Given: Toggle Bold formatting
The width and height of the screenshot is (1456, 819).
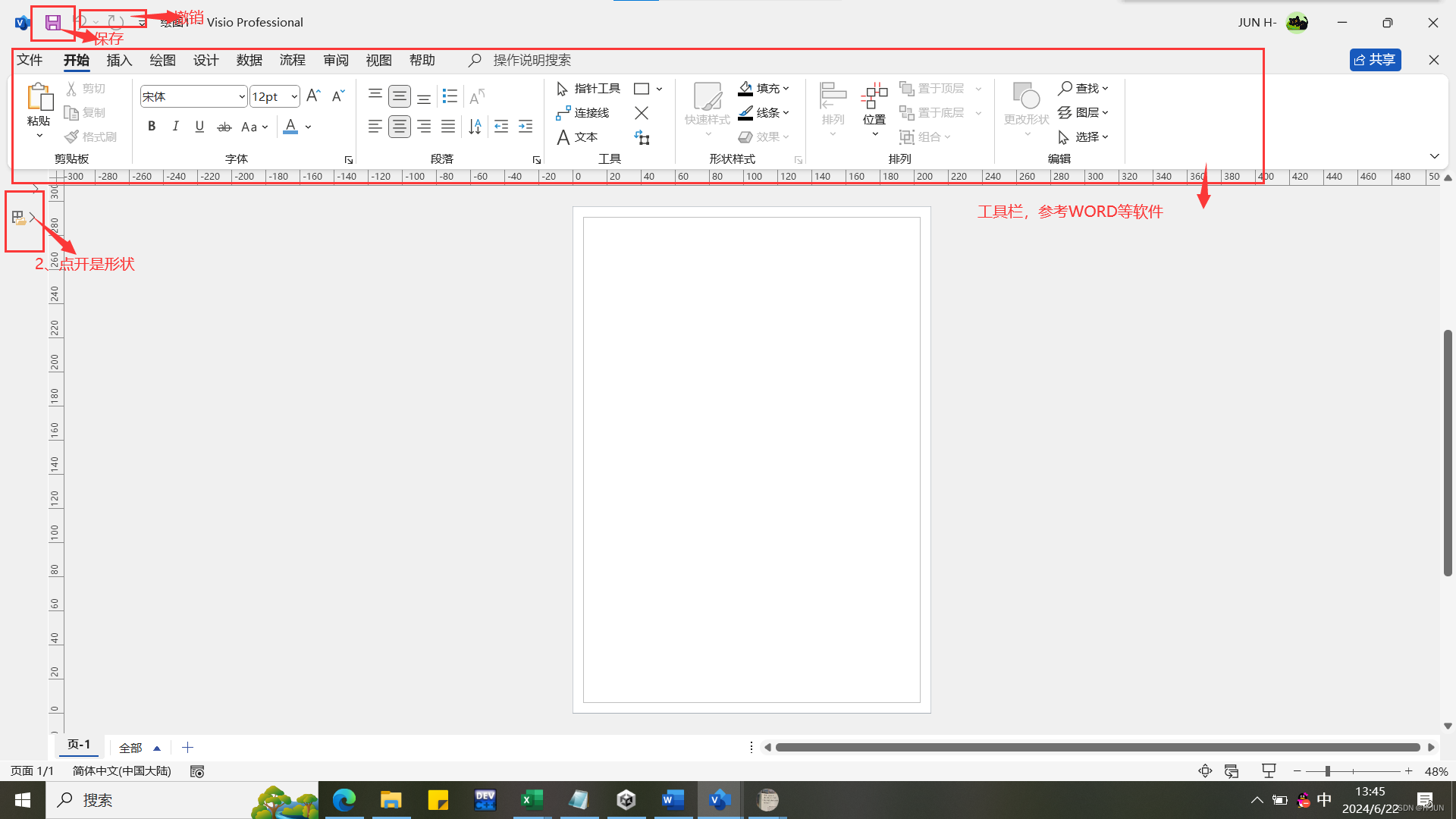Looking at the screenshot, I should (152, 127).
